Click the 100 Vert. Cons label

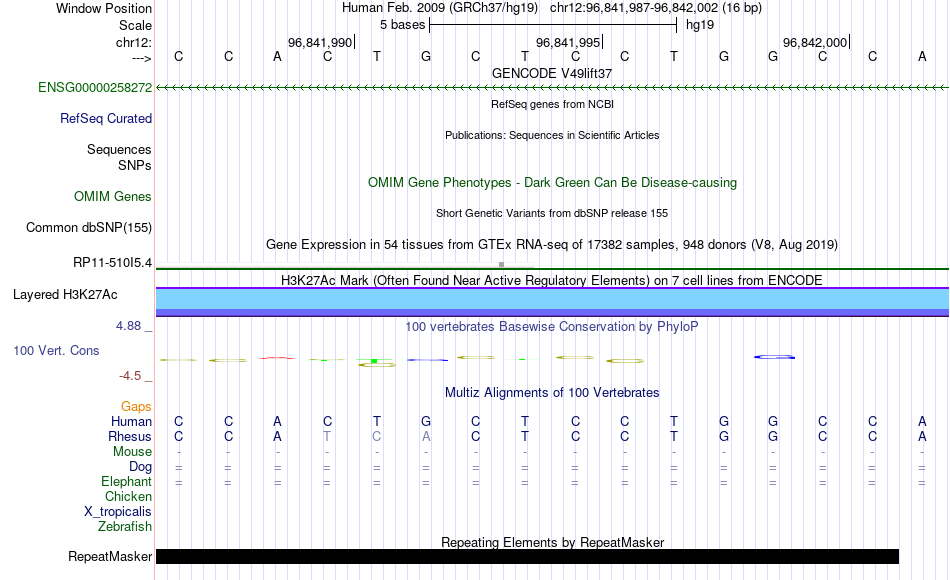coord(56,350)
